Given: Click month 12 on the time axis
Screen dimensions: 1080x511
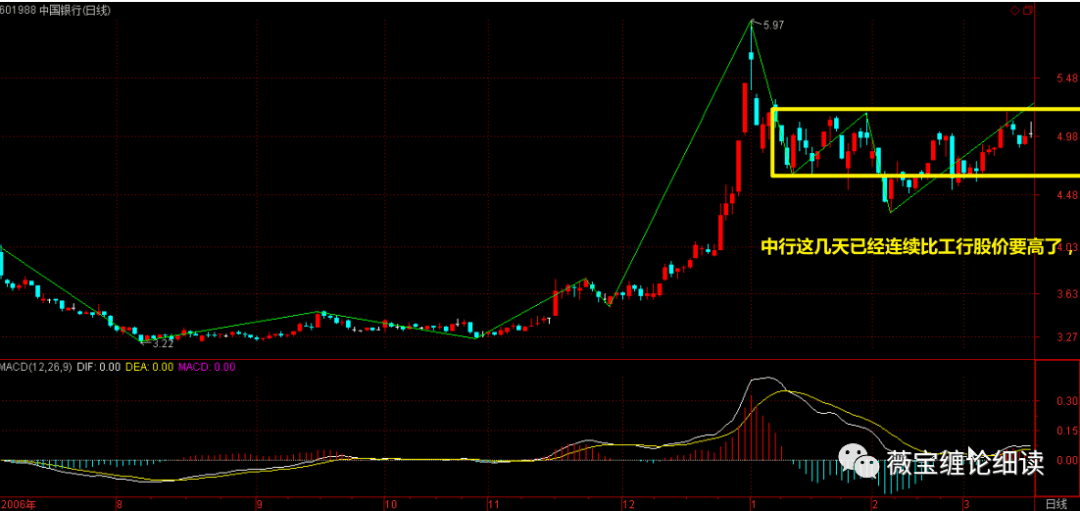Looking at the screenshot, I should tap(628, 503).
